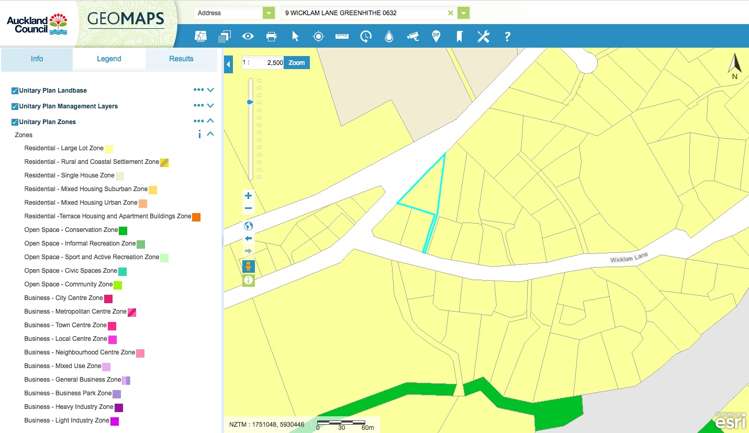Open the bookmarks tool
The image size is (749, 433).
coord(459,36)
